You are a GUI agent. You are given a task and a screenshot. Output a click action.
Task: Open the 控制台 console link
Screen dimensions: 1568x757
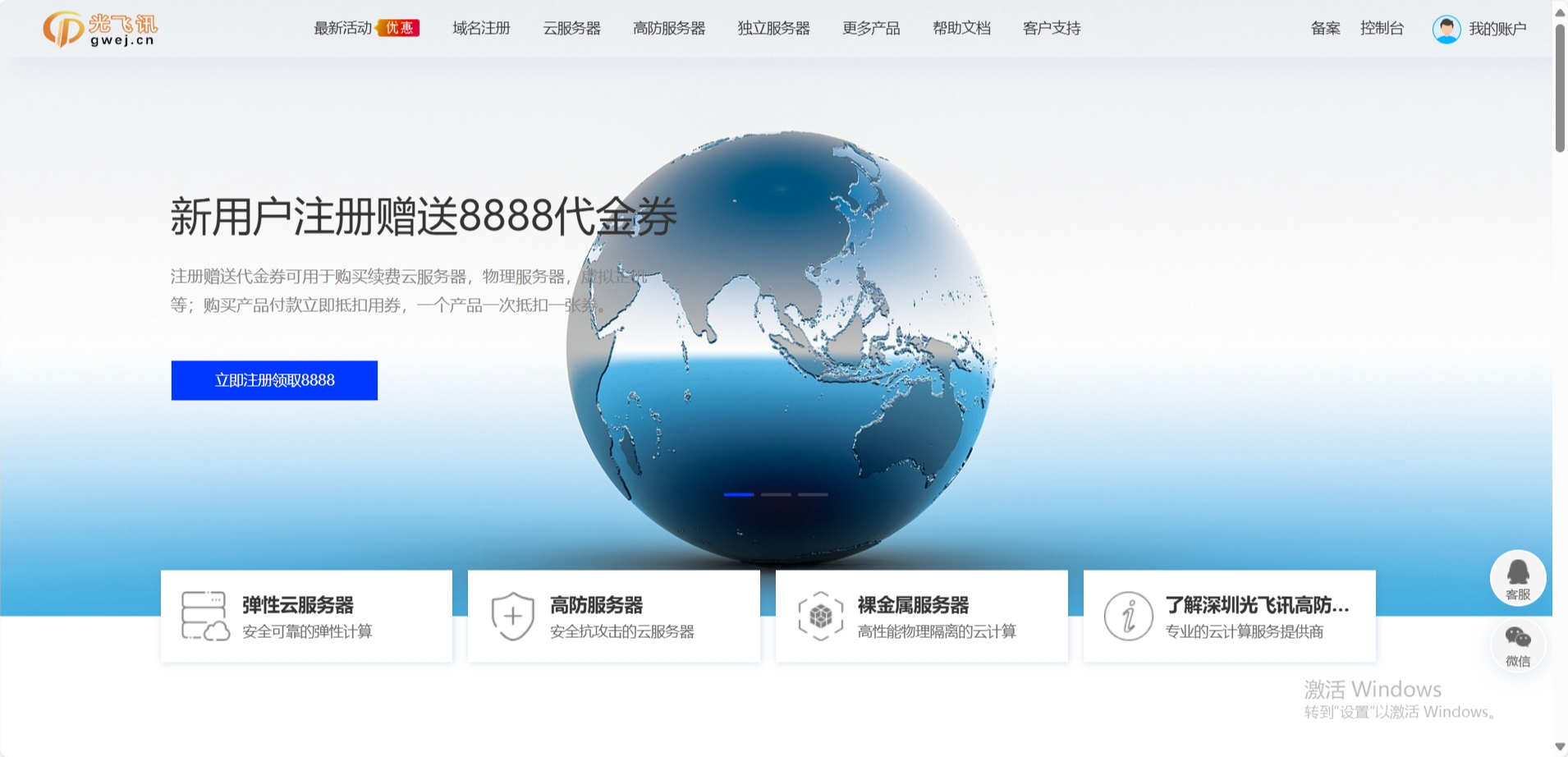[1382, 28]
